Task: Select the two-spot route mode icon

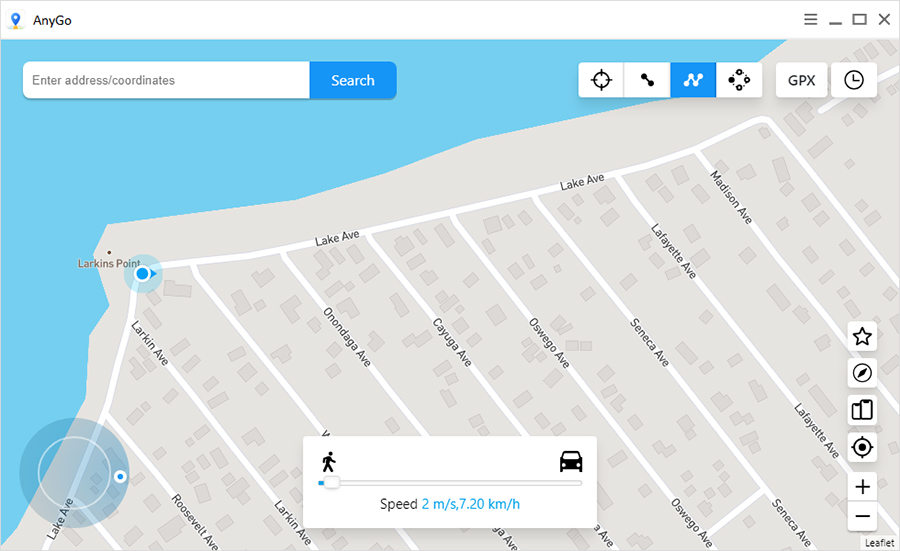Action: (x=647, y=81)
